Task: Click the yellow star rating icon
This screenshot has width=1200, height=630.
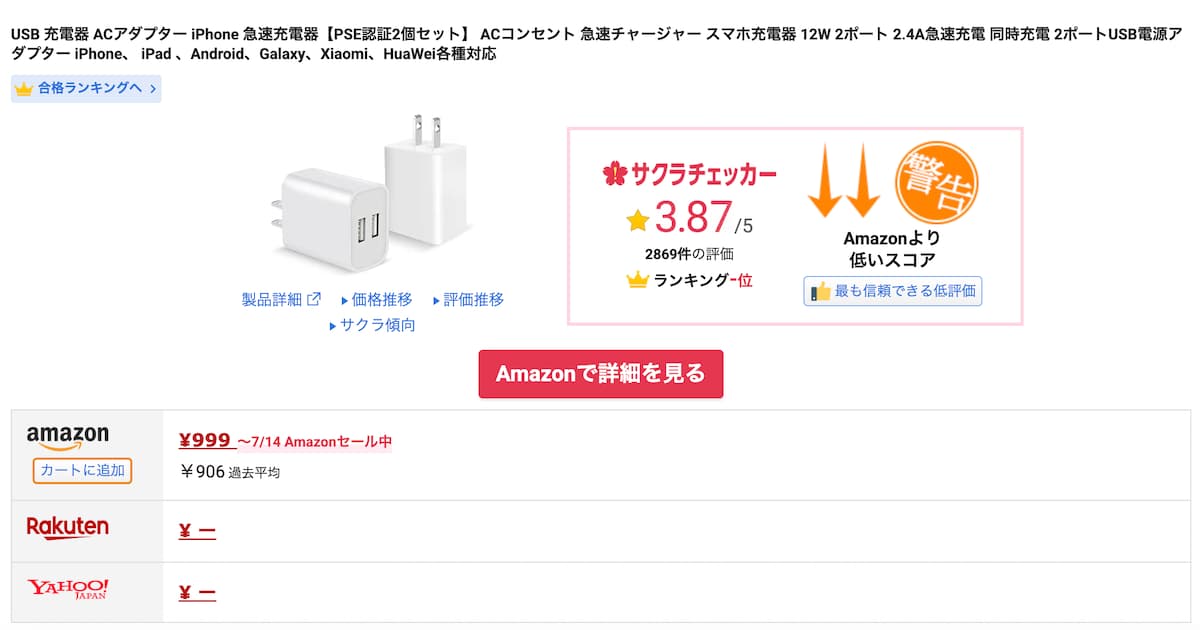Action: pos(638,219)
